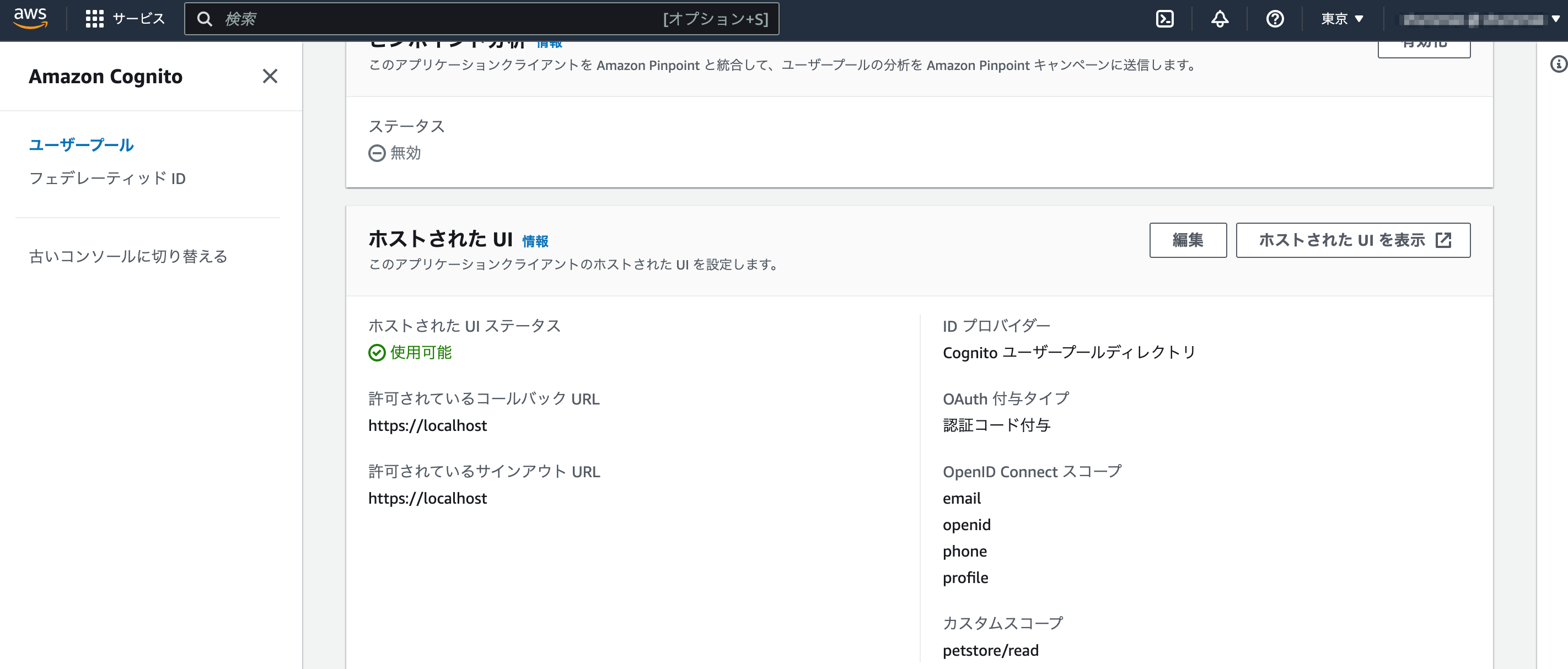Click the 有効化 button for Pinpoint analytics
Screen dimensions: 1568x669
(x=1424, y=48)
